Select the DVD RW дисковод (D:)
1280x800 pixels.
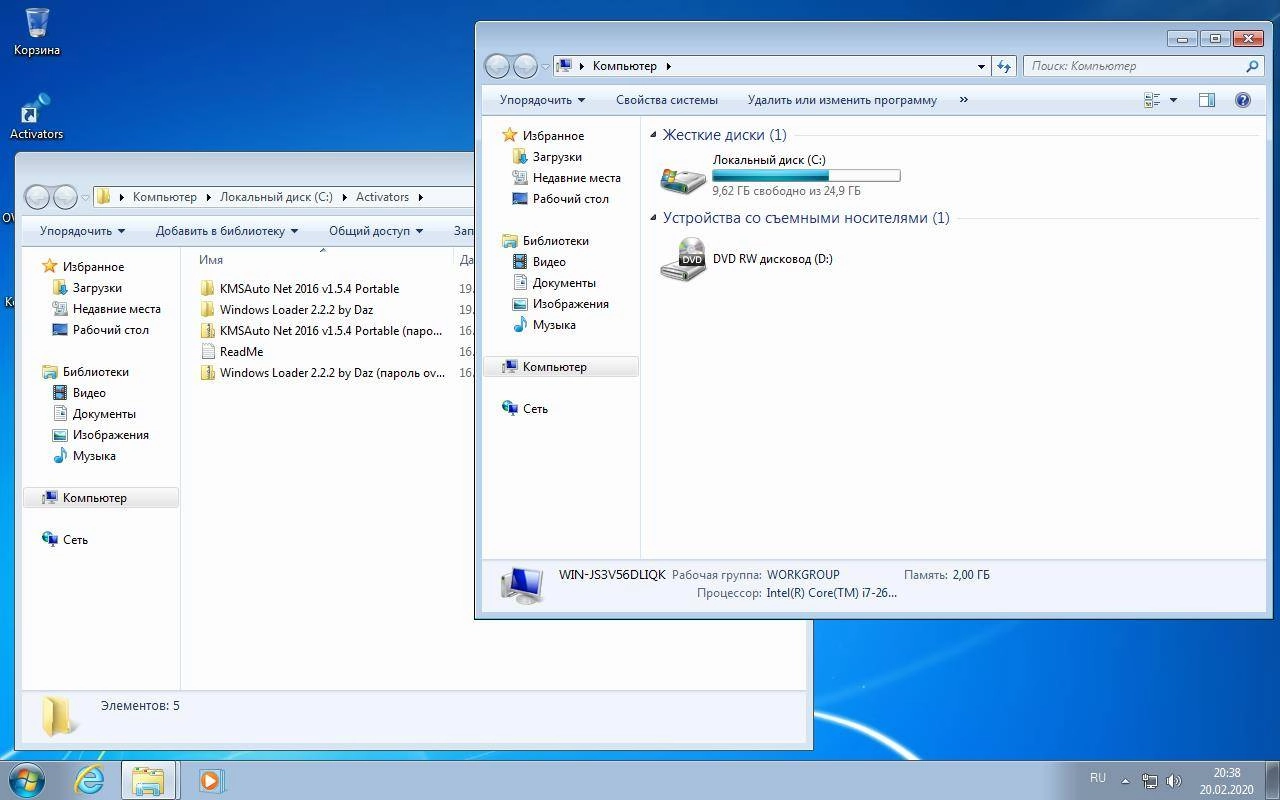(746, 259)
